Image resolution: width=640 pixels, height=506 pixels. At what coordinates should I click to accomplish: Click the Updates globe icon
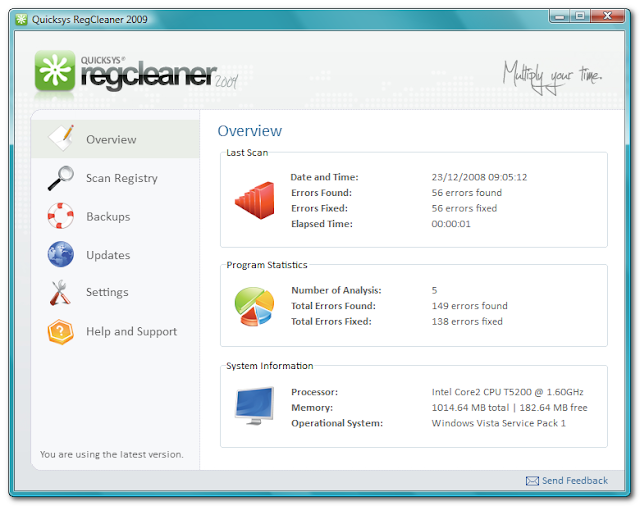60,254
